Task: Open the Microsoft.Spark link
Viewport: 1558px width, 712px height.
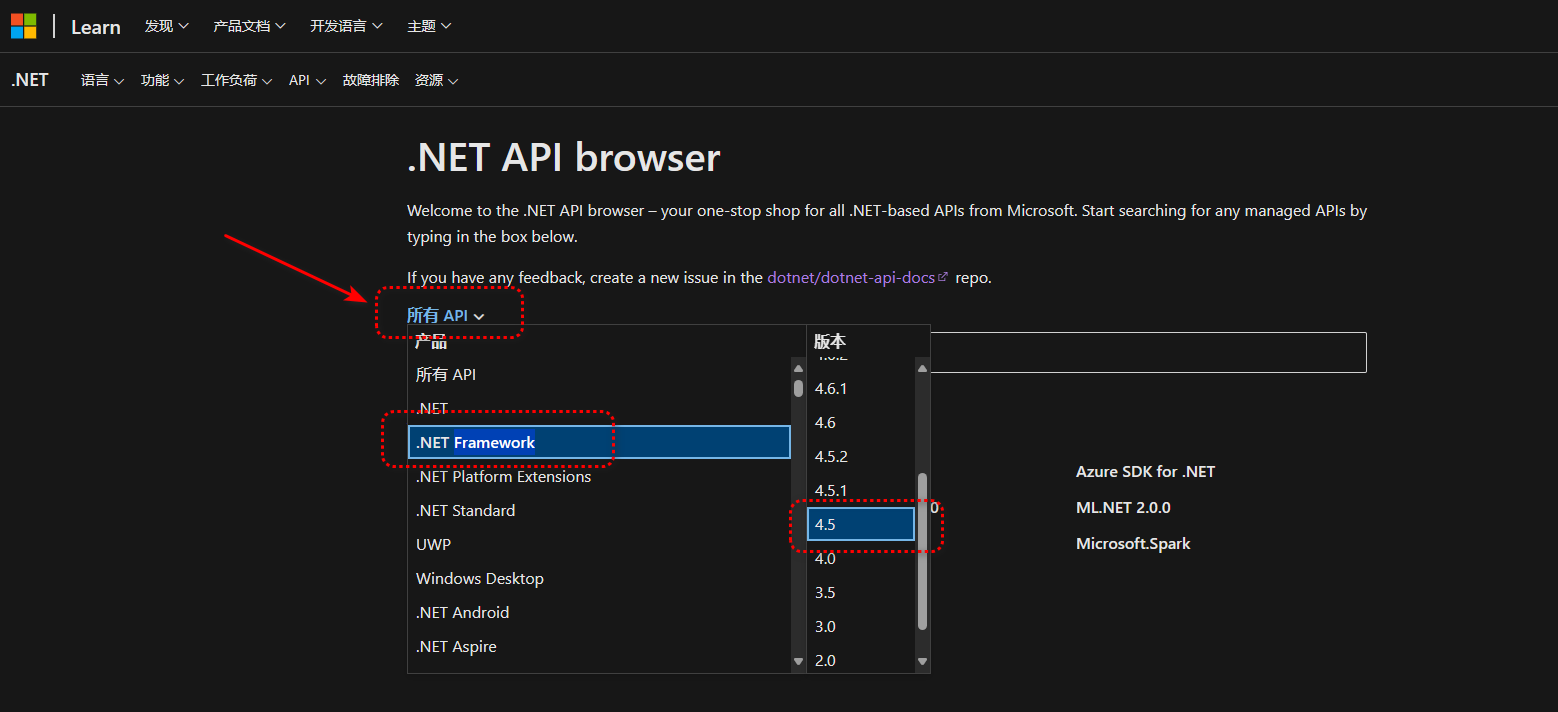Action: click(x=1133, y=544)
